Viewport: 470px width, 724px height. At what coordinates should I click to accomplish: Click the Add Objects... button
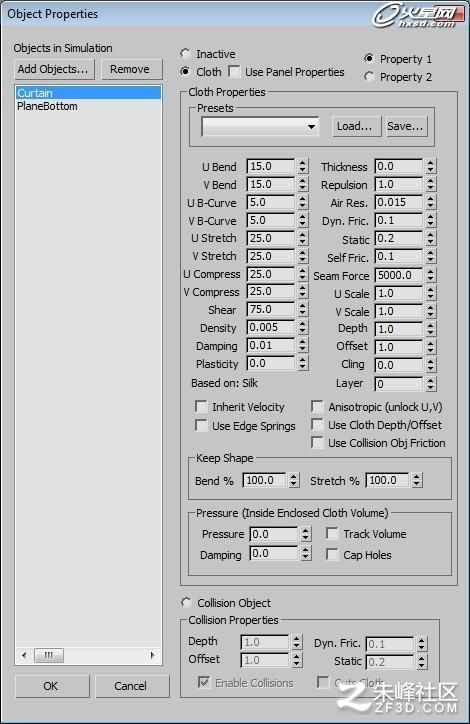(54, 69)
